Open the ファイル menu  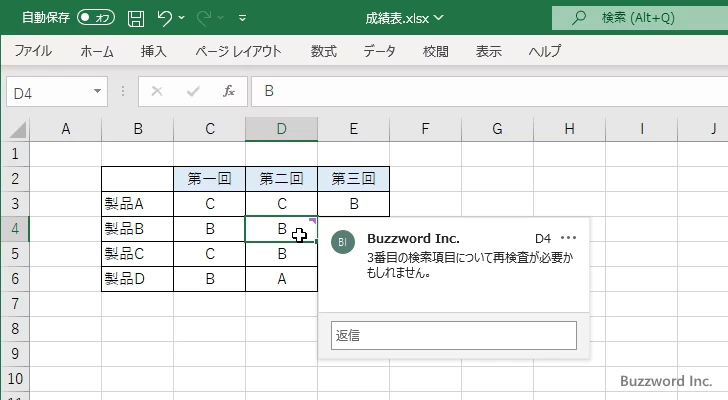point(33,51)
